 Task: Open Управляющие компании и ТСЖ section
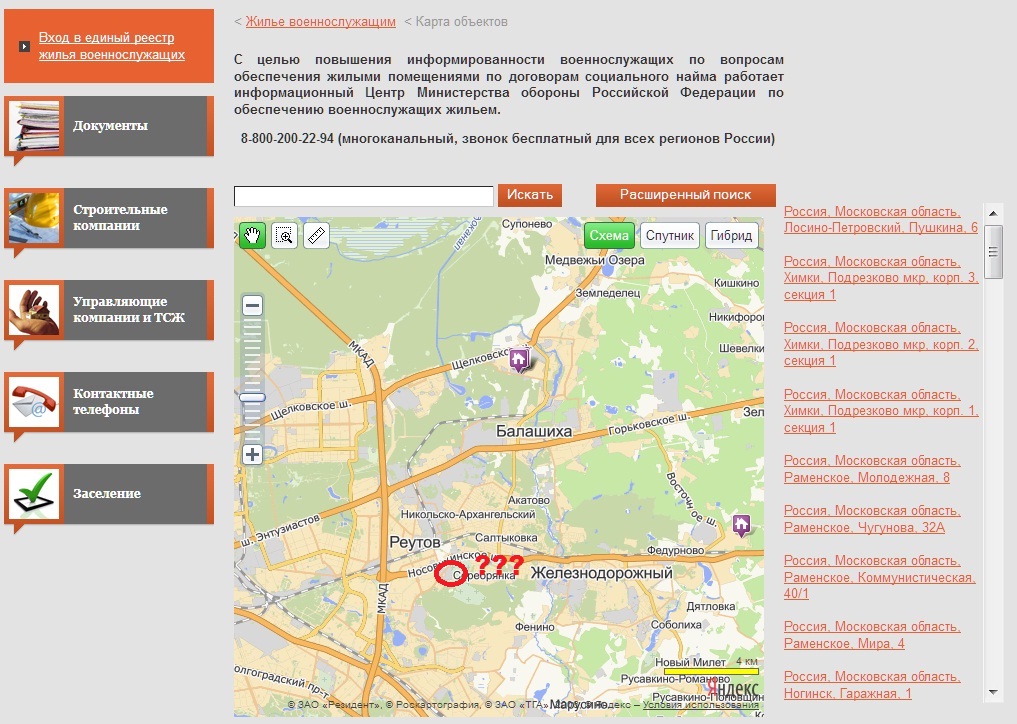(x=128, y=310)
